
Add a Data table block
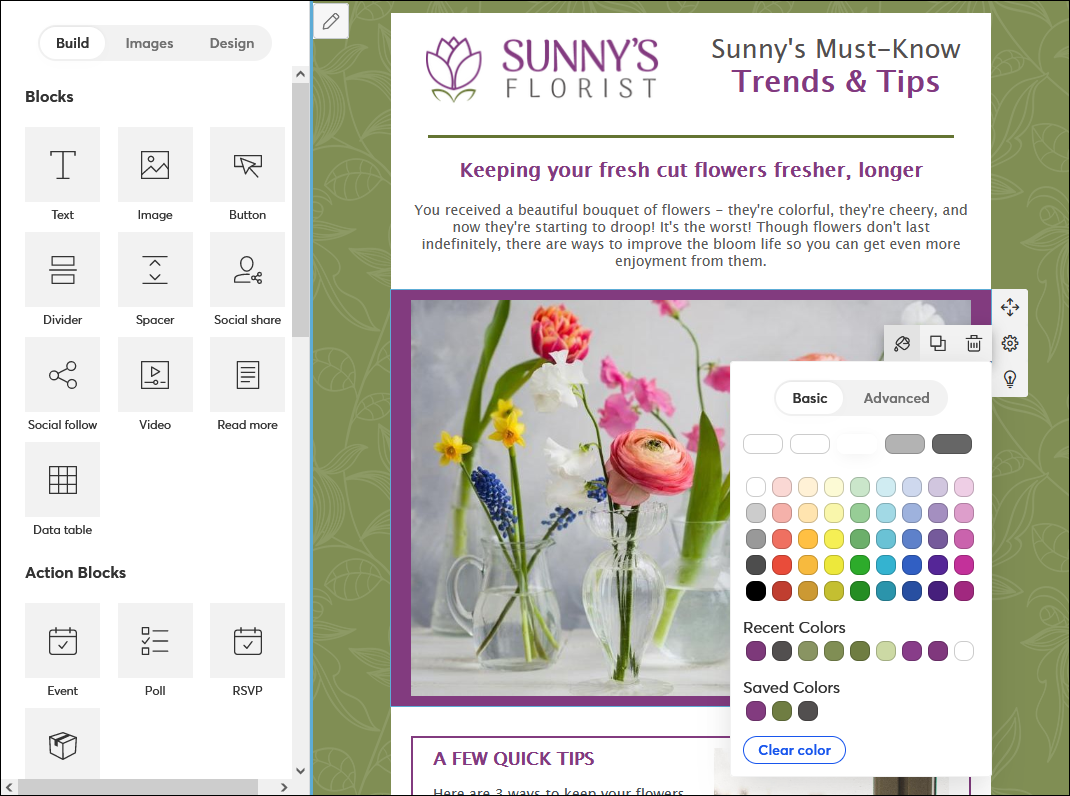tap(62, 479)
